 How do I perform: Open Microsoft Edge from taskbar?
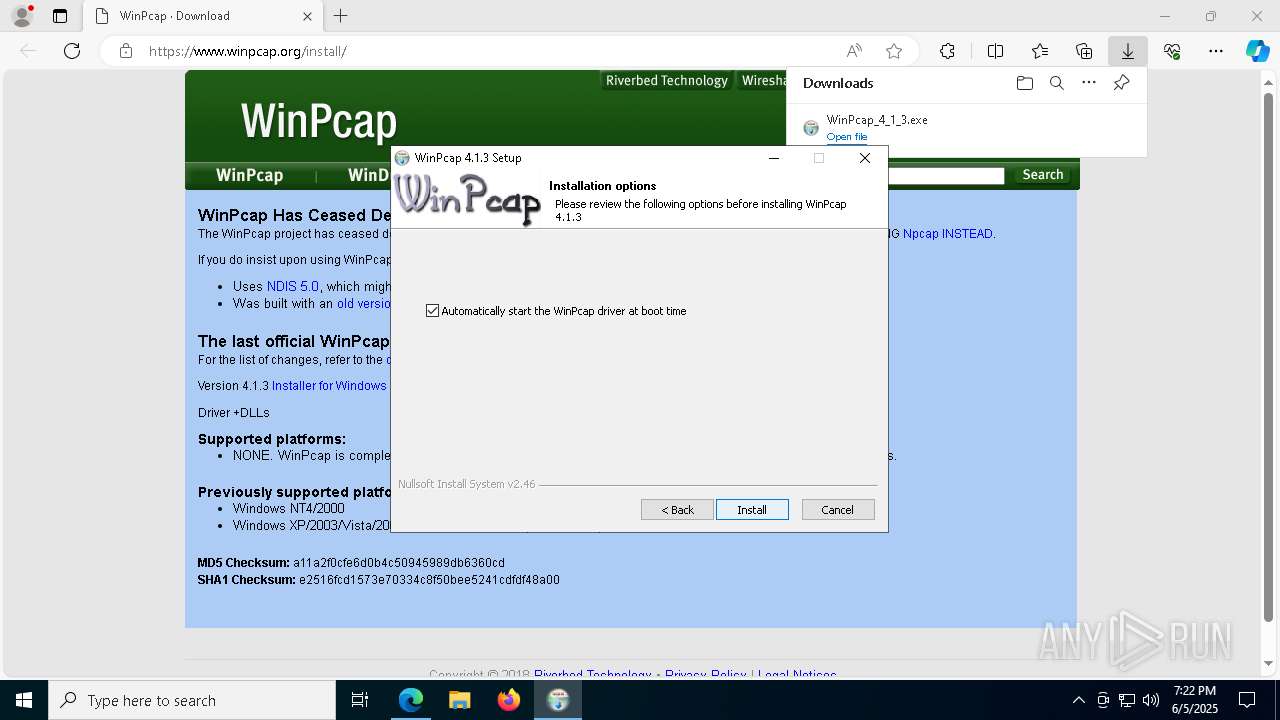(x=411, y=701)
